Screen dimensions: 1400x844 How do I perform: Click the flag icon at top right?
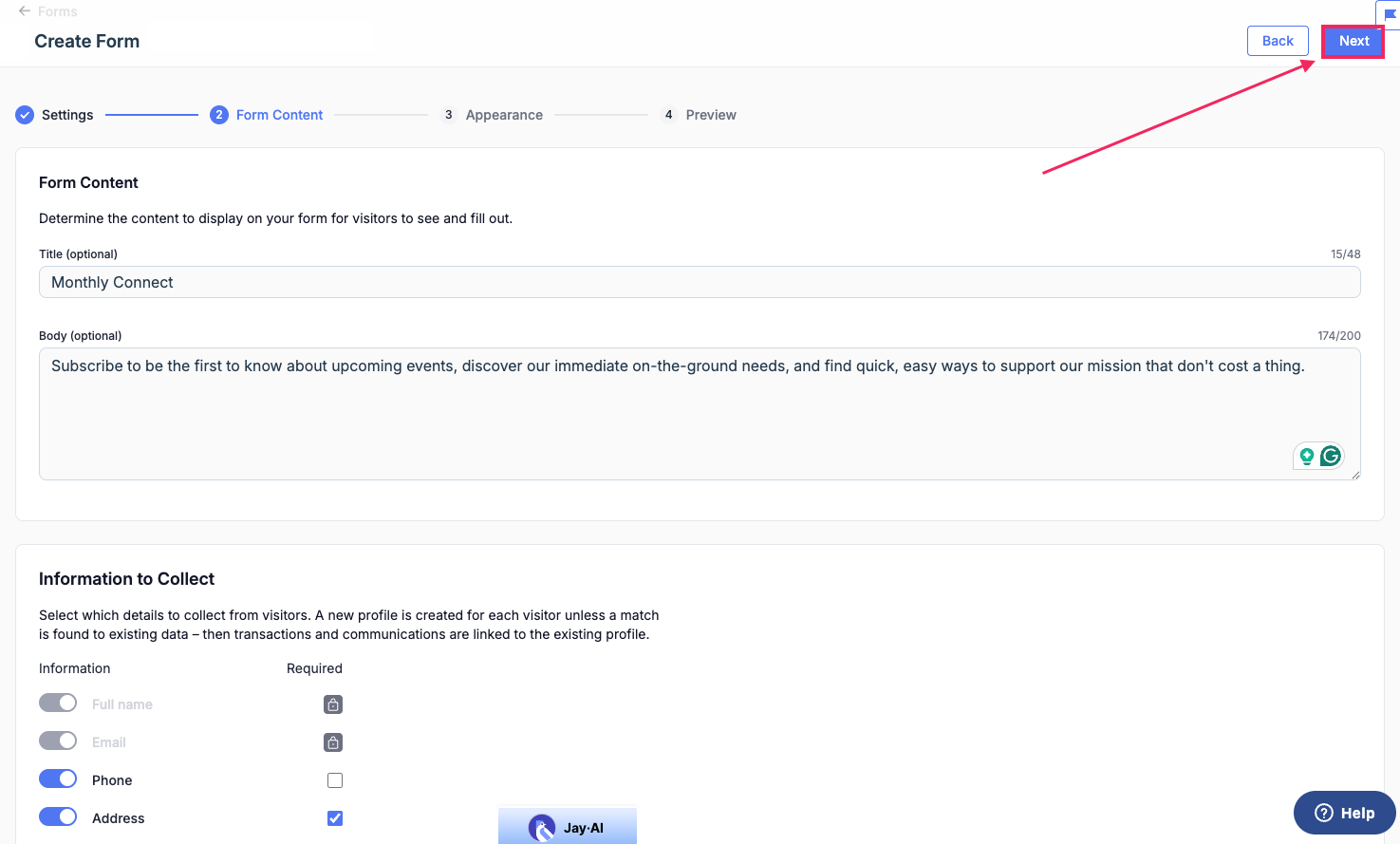click(1391, 14)
